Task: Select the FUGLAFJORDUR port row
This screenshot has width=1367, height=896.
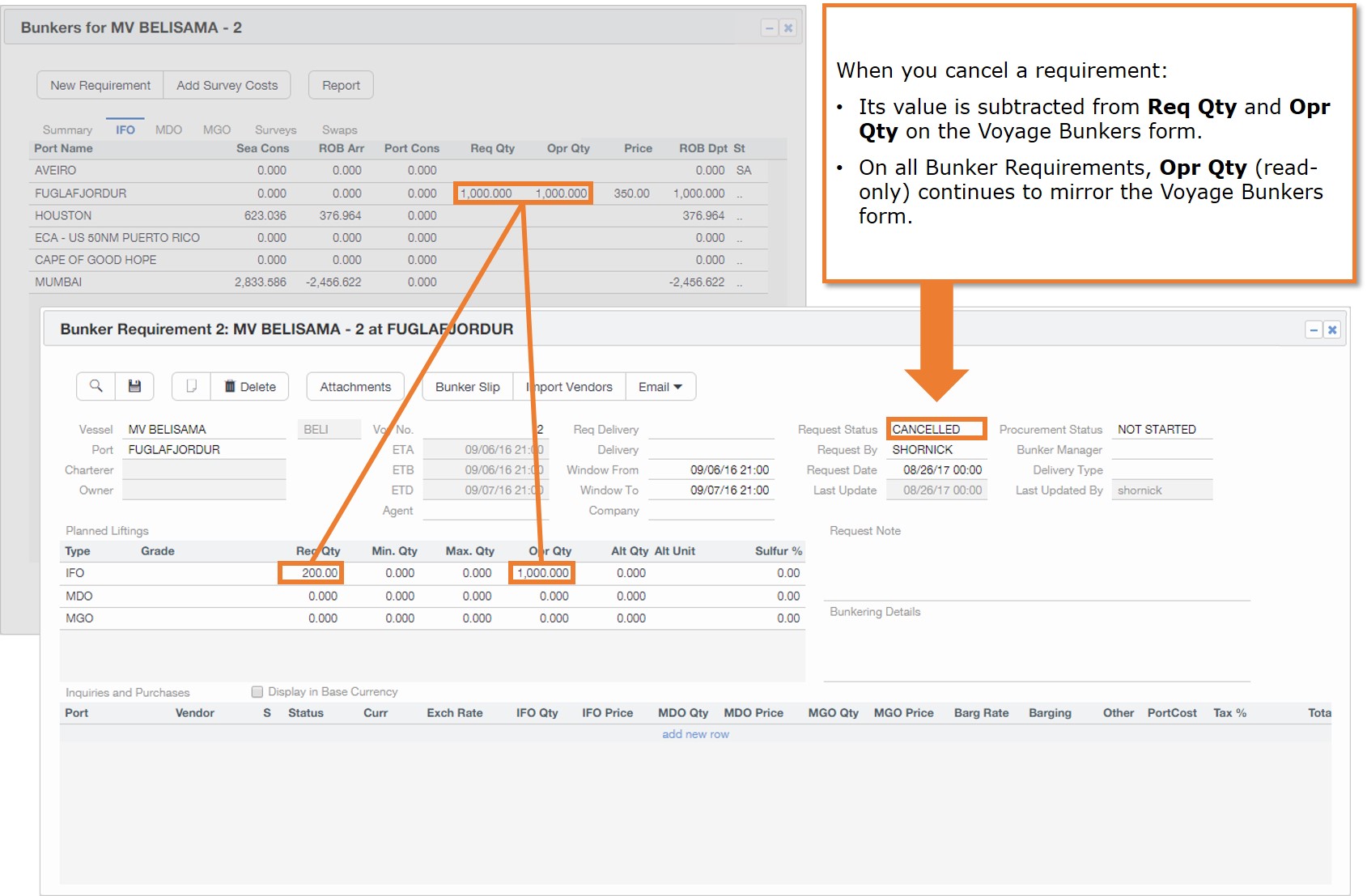Action: pos(81,193)
